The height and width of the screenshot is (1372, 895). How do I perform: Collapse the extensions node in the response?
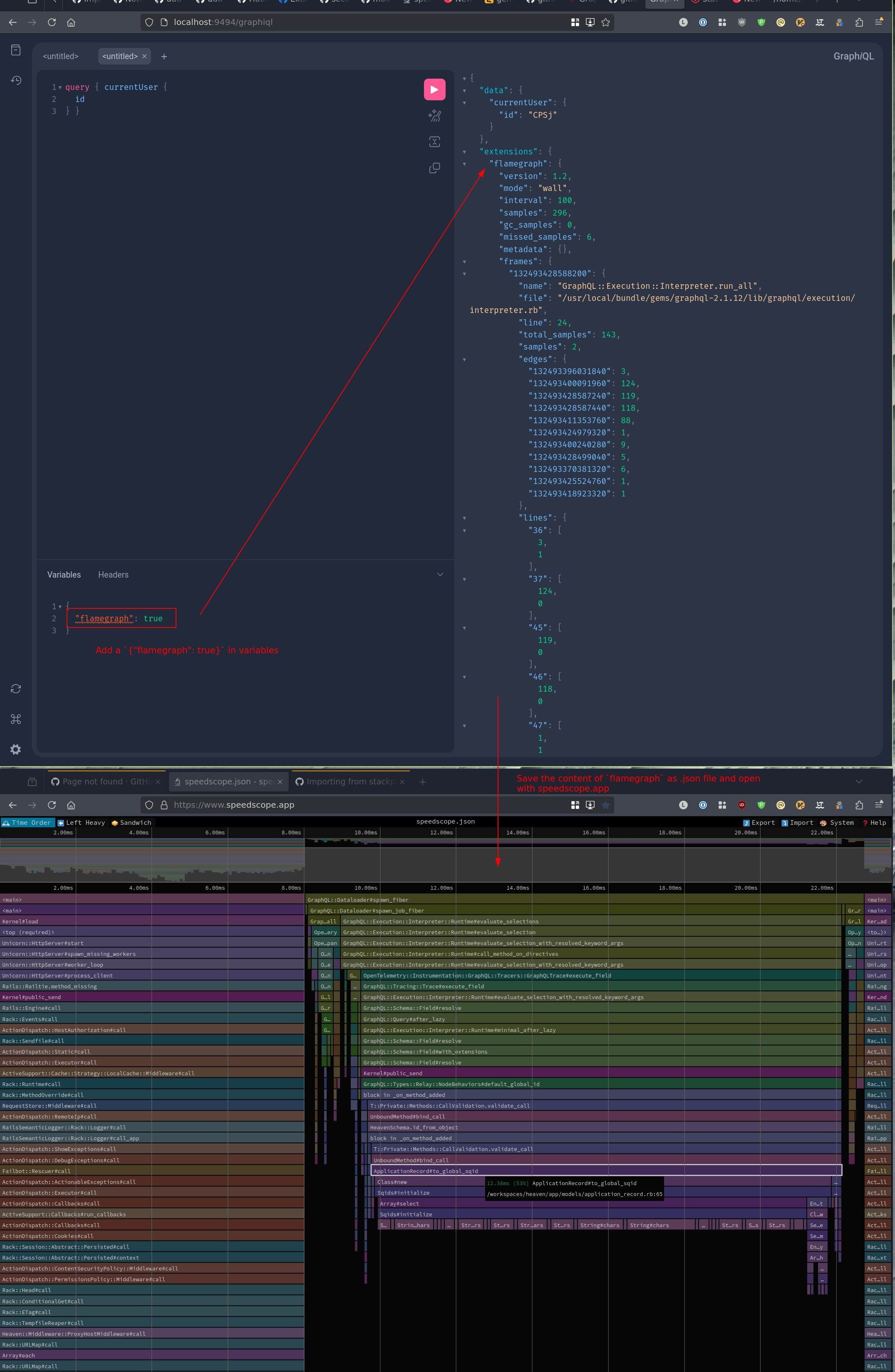465,151
